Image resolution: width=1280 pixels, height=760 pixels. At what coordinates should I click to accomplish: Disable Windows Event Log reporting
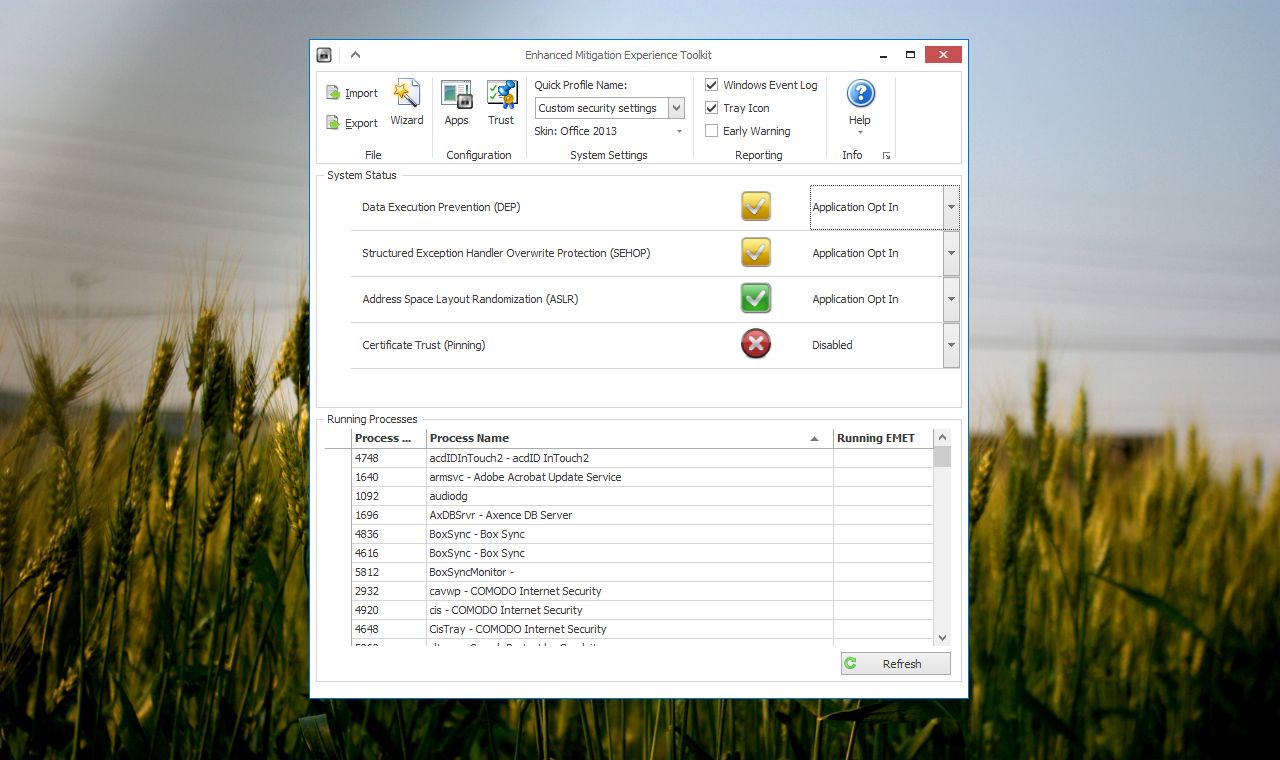pos(712,85)
